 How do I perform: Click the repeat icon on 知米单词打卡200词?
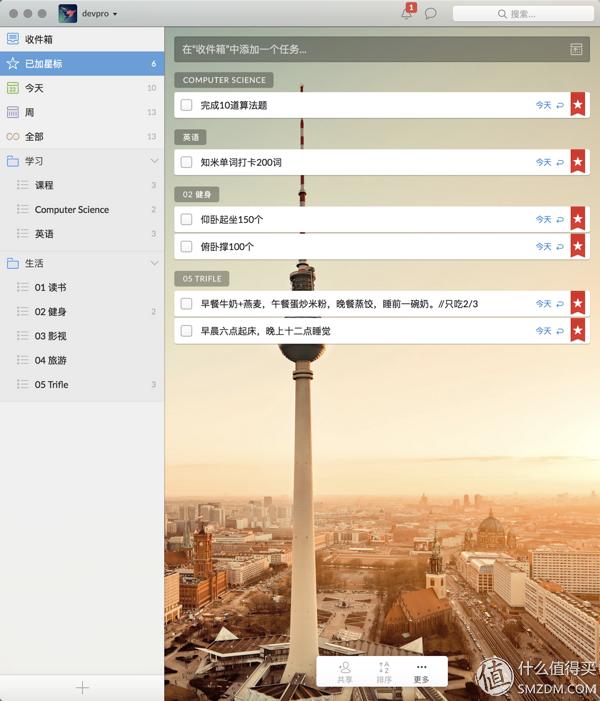[560, 162]
